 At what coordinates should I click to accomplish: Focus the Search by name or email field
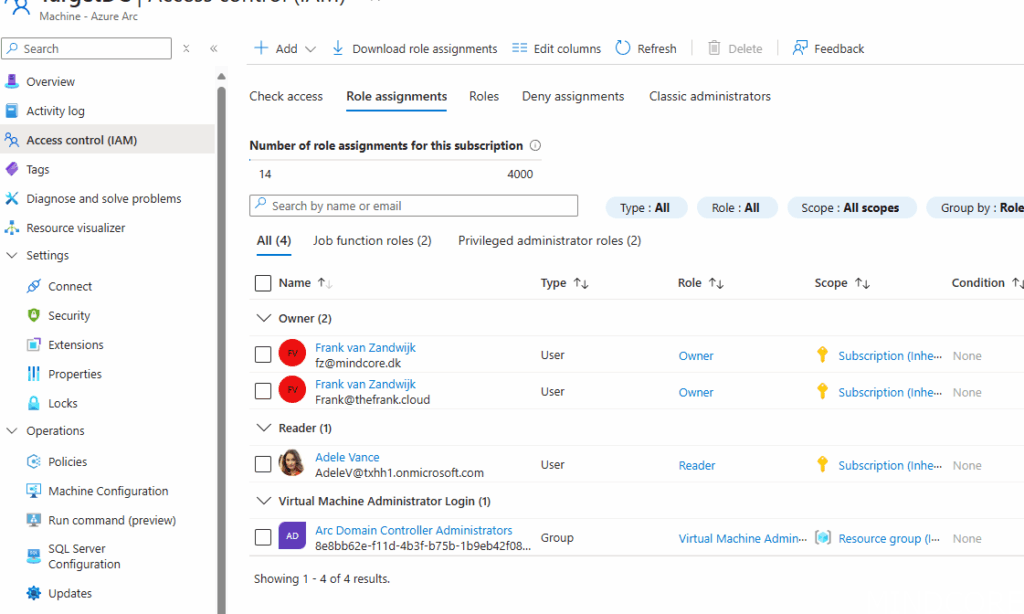click(x=420, y=206)
